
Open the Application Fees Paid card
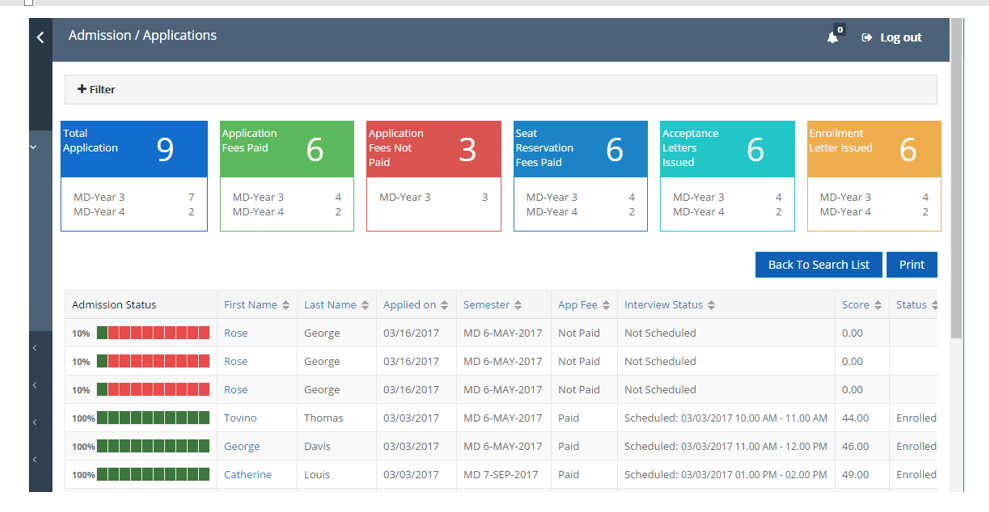[x=287, y=177]
